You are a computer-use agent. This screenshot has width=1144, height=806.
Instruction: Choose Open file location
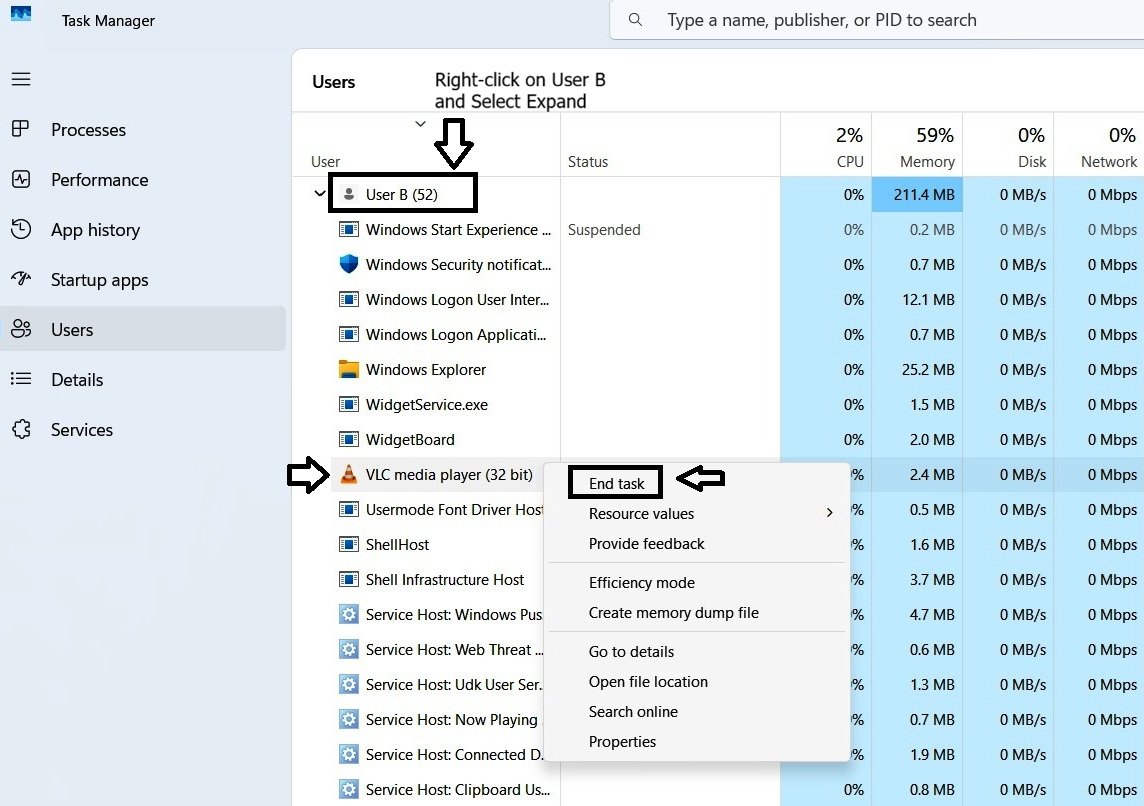click(648, 681)
